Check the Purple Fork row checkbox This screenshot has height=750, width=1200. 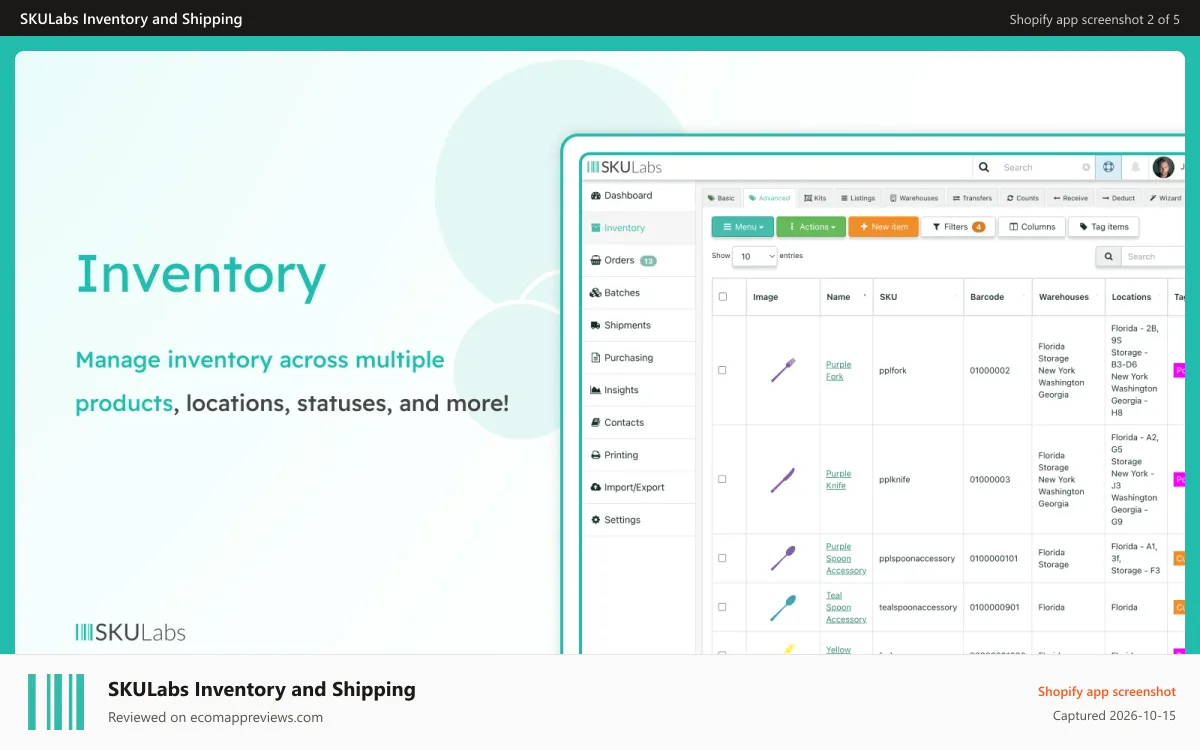[723, 370]
